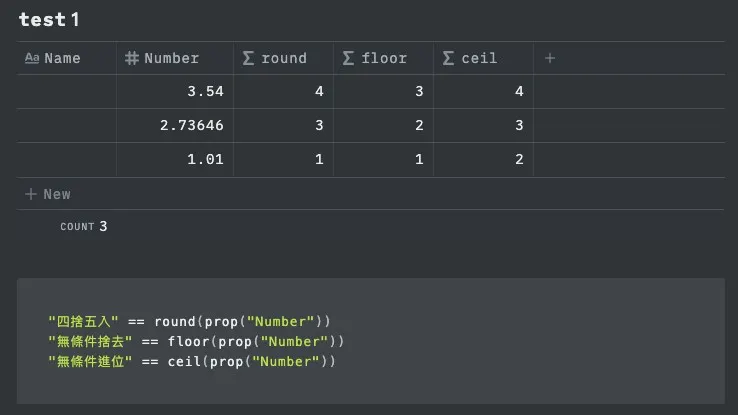Screen dimensions: 738x415
Task: Open the ceil column header menu
Action: [x=478, y=58]
